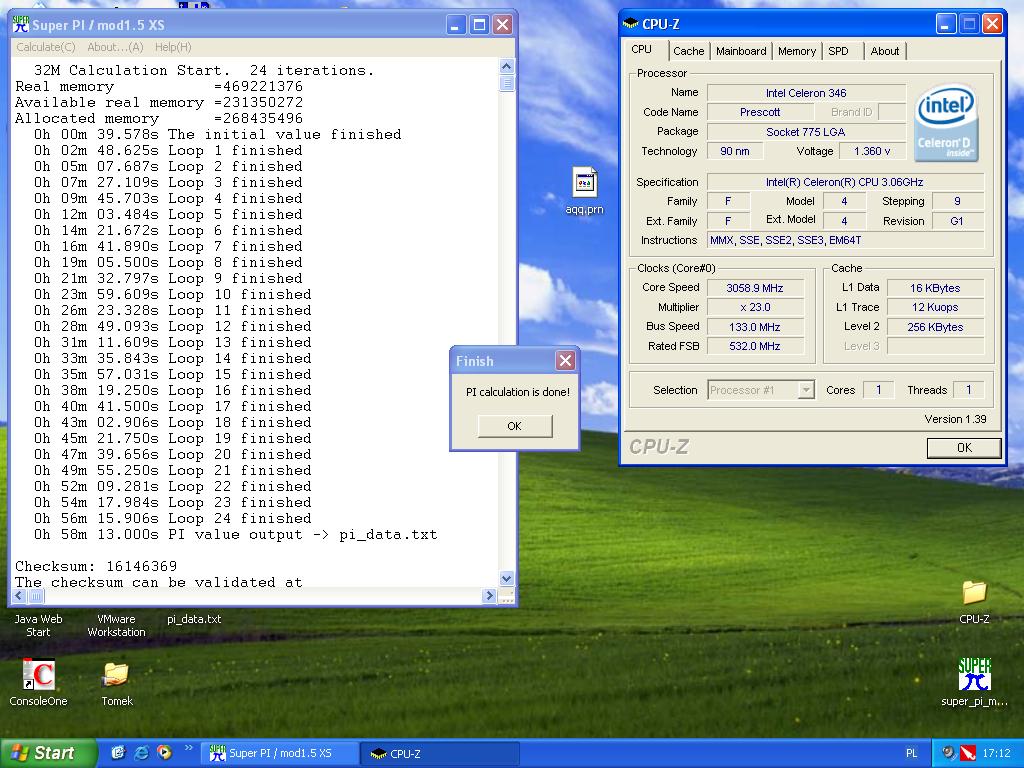This screenshot has height=768, width=1024.
Task: Click the 32M Calculation Start line
Action: (x=203, y=71)
